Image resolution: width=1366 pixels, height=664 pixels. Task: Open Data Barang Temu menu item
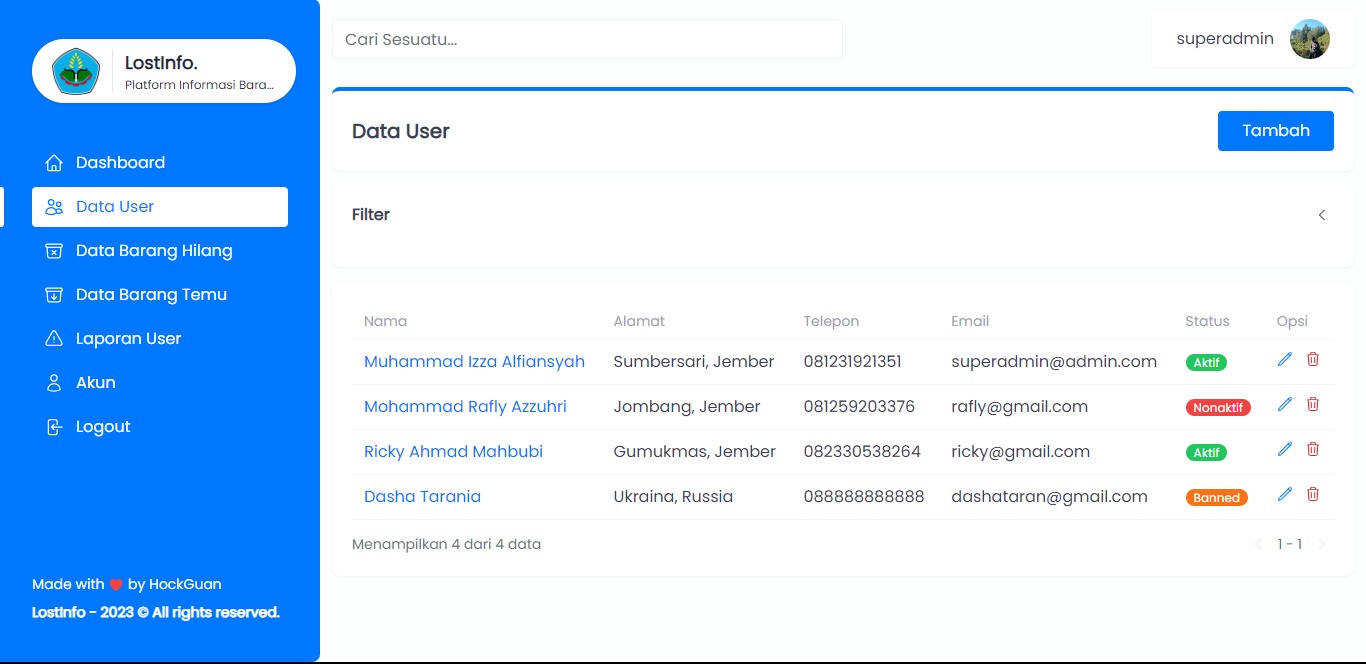pos(151,295)
